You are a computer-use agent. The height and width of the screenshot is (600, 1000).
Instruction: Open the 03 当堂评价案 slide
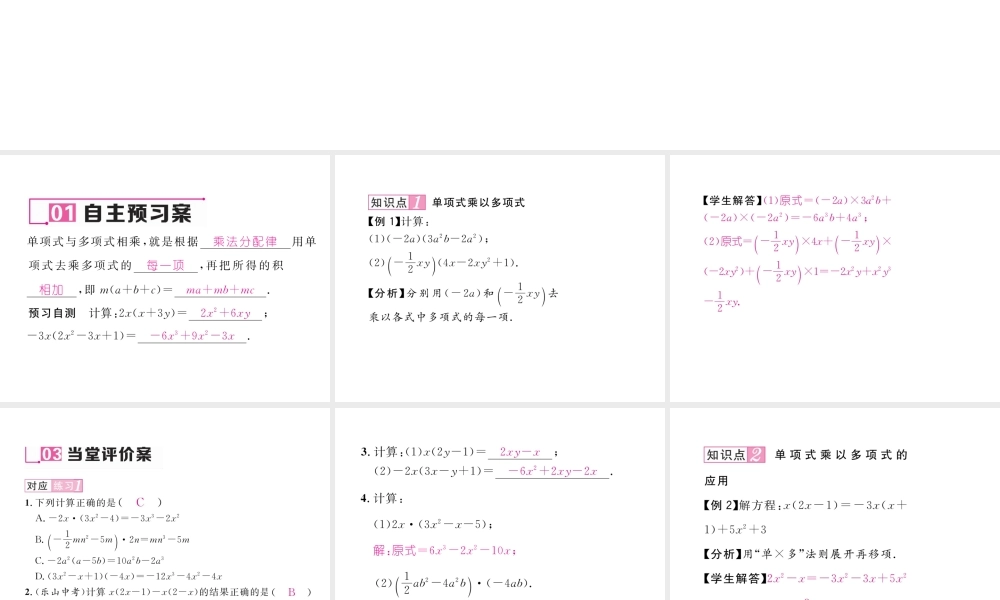click(x=165, y=504)
